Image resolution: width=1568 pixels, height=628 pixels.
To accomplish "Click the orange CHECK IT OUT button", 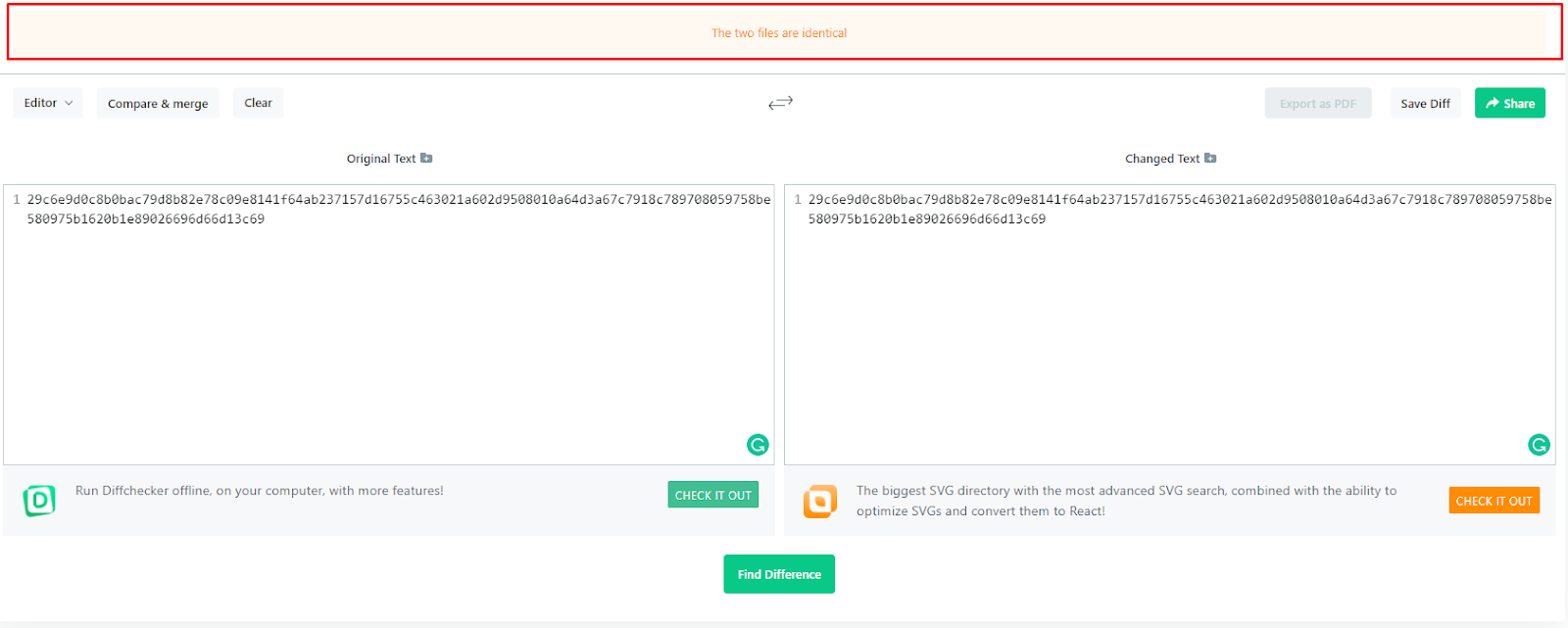I will click(x=1494, y=501).
